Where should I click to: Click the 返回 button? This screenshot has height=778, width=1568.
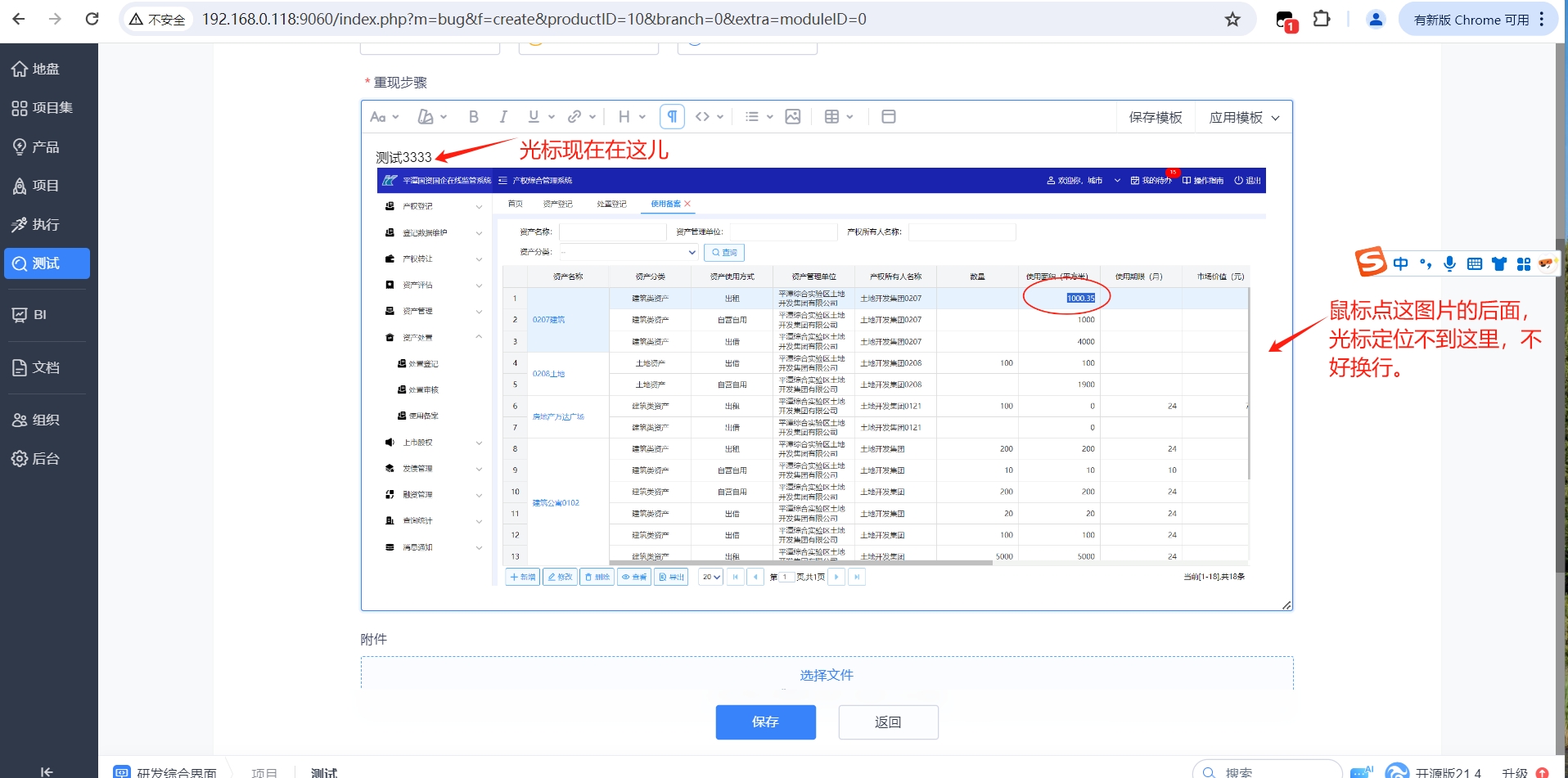[888, 722]
